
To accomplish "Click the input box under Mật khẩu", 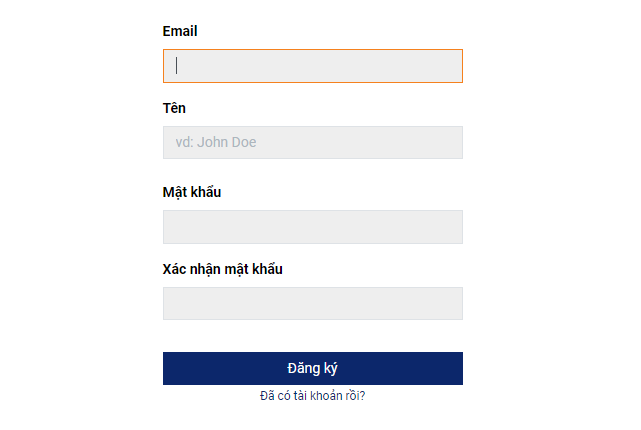I will click(x=312, y=227).
